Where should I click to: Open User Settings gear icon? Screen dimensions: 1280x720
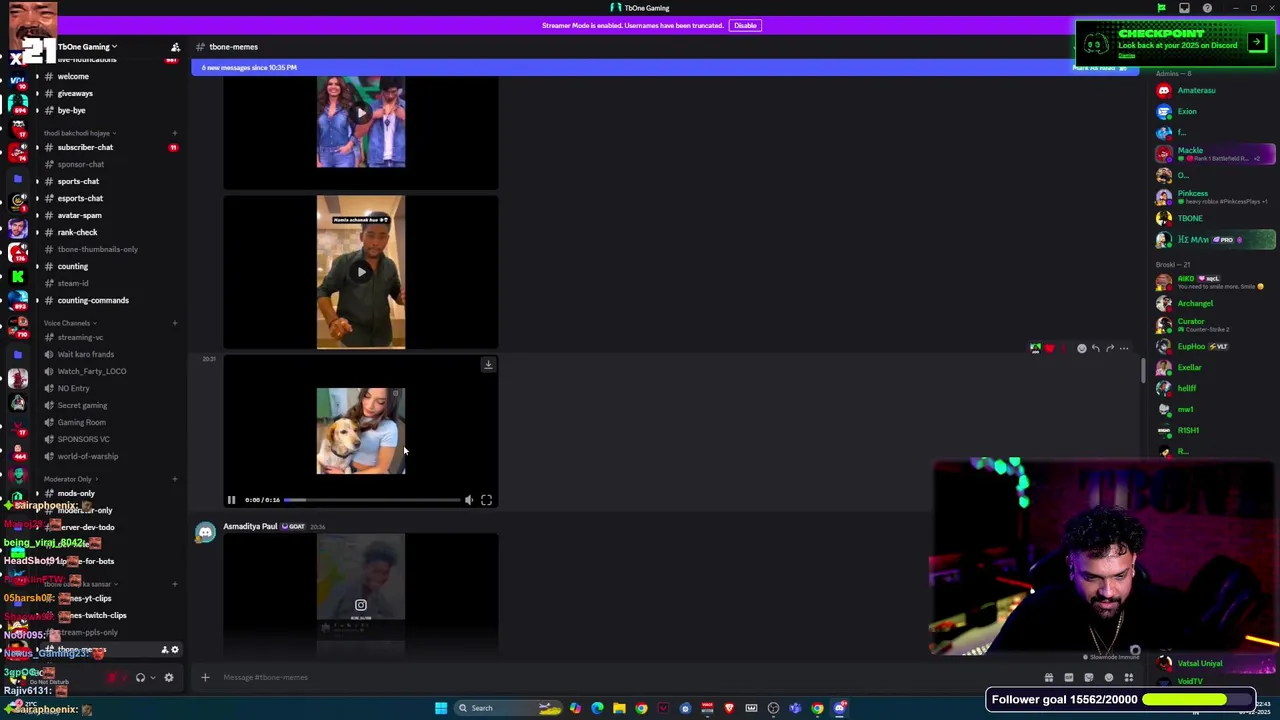pos(169,678)
